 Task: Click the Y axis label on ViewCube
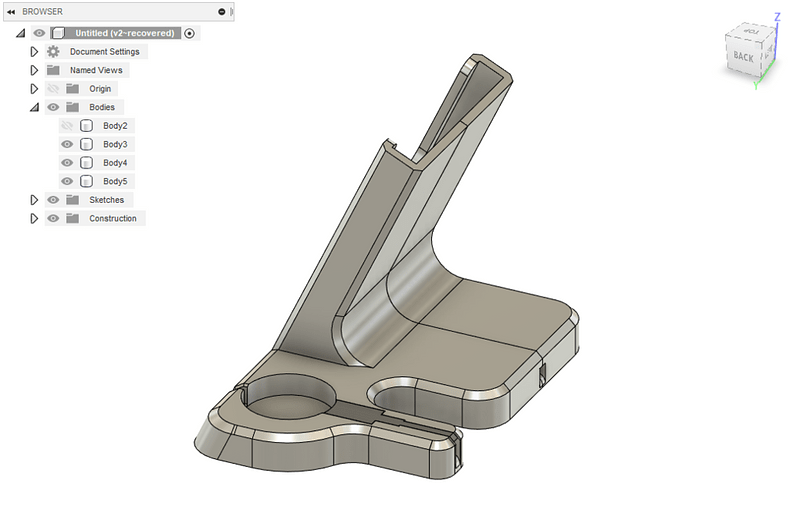pyautogui.click(x=756, y=86)
